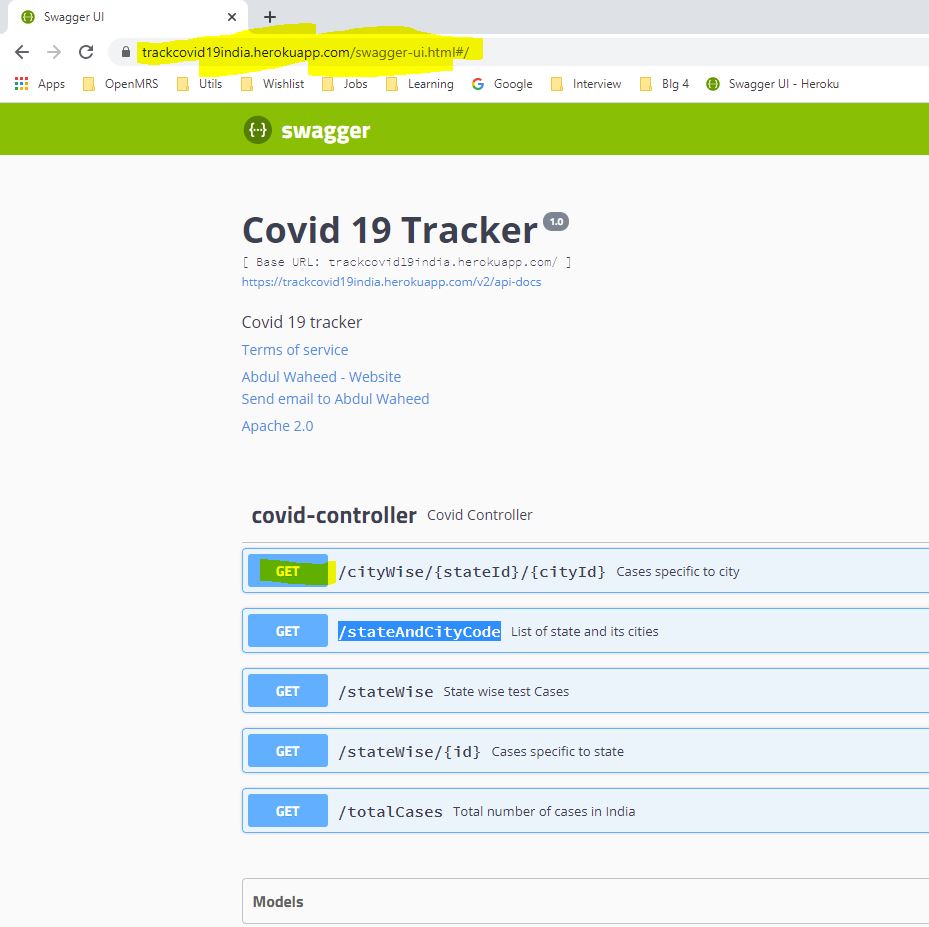Expand GET /stateWise/{id} endpoint

[585, 750]
